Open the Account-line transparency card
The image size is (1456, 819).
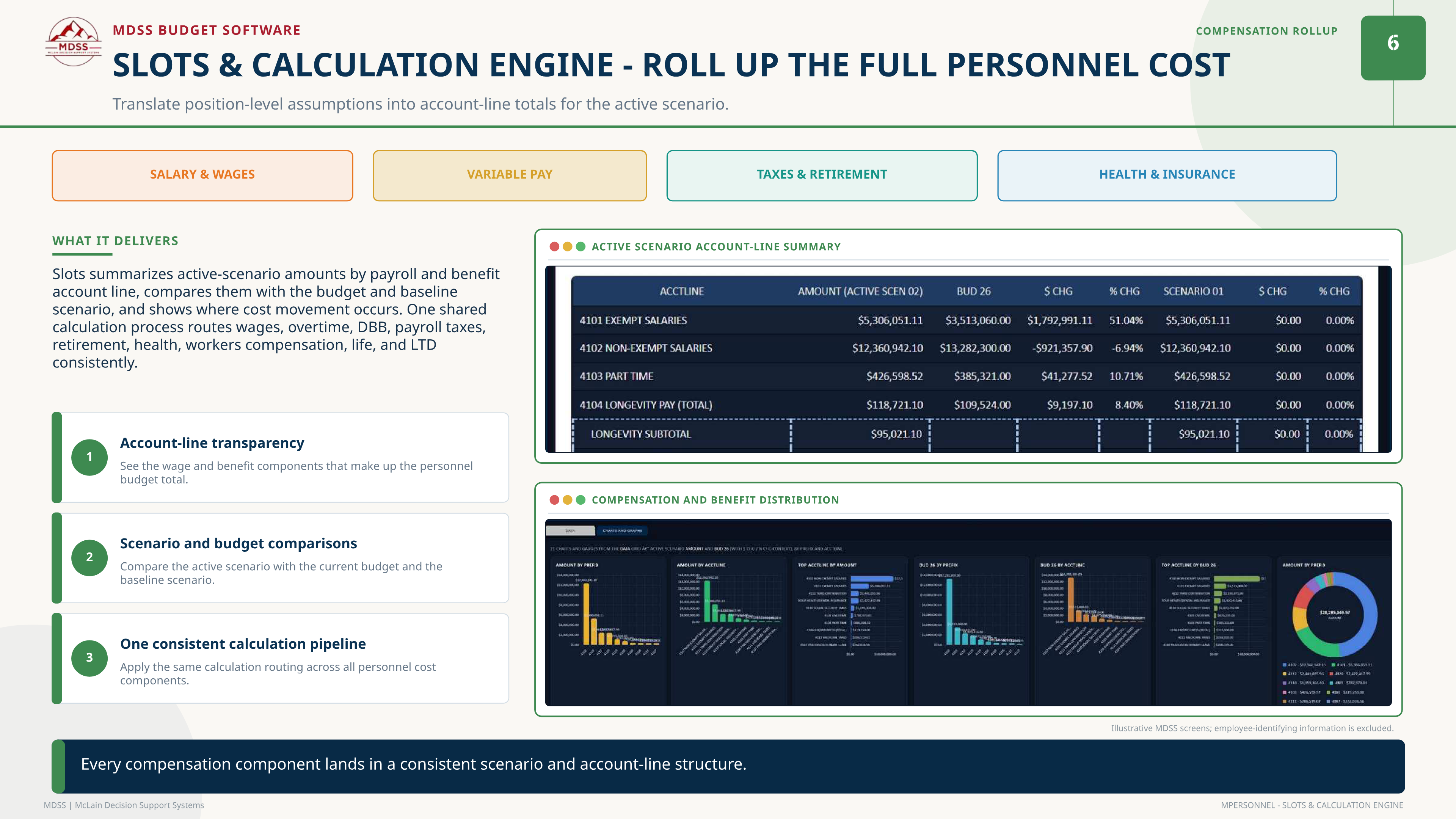click(280, 457)
